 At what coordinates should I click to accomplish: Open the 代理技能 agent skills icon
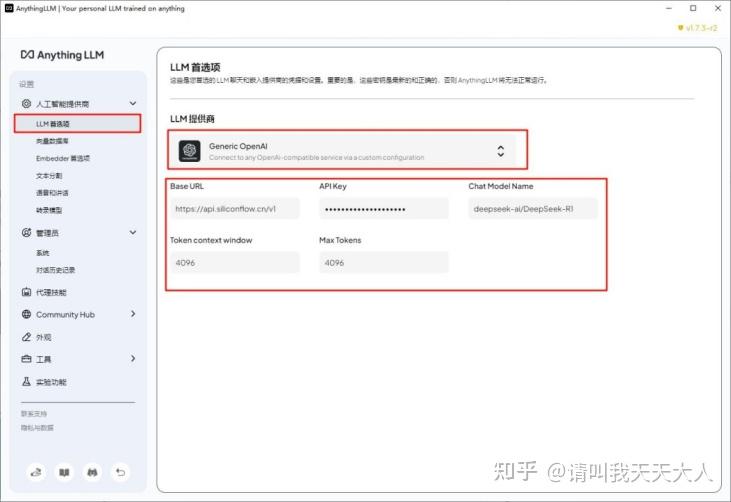(x=27, y=292)
